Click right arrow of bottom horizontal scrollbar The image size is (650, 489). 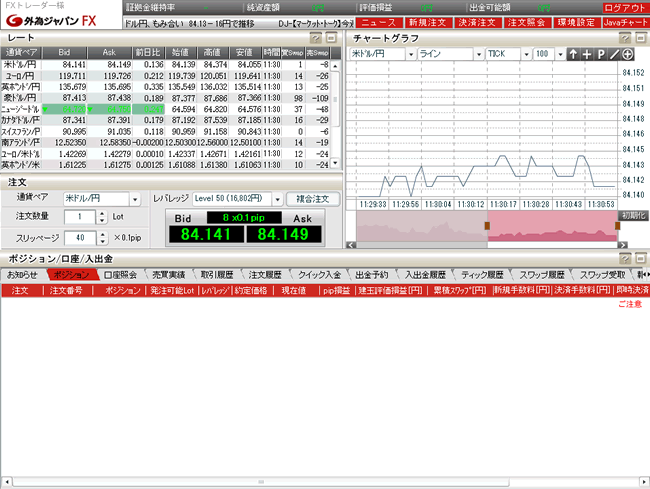(x=644, y=482)
